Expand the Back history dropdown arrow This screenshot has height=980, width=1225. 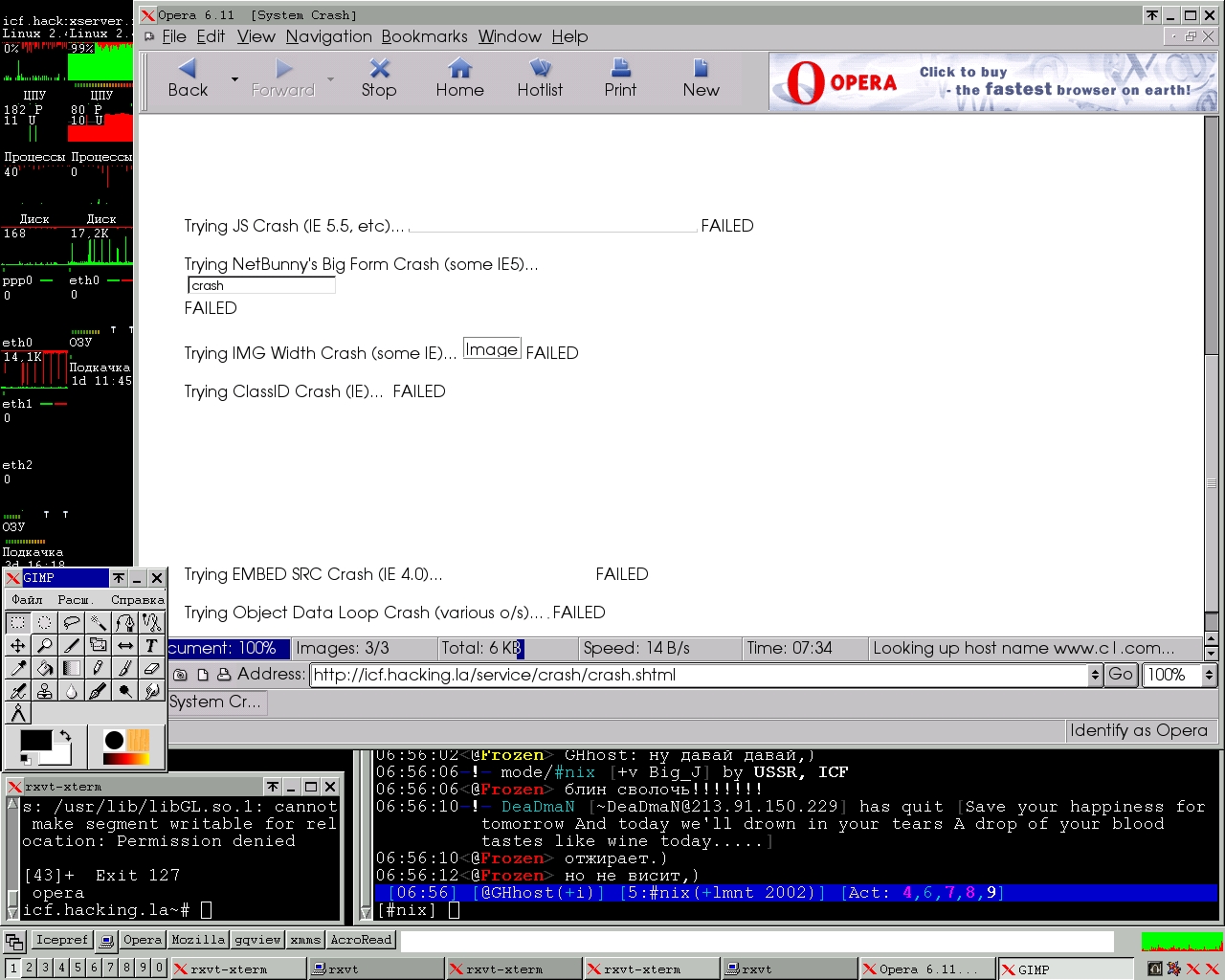click(234, 79)
